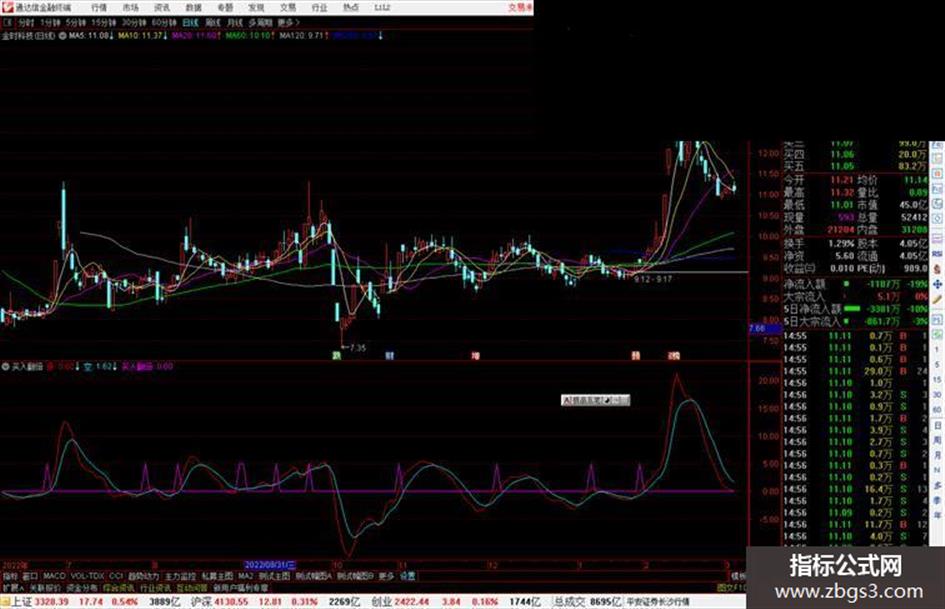Click the blue four-arrow move sidebar icon
945x609 pixels.
(x=937, y=284)
